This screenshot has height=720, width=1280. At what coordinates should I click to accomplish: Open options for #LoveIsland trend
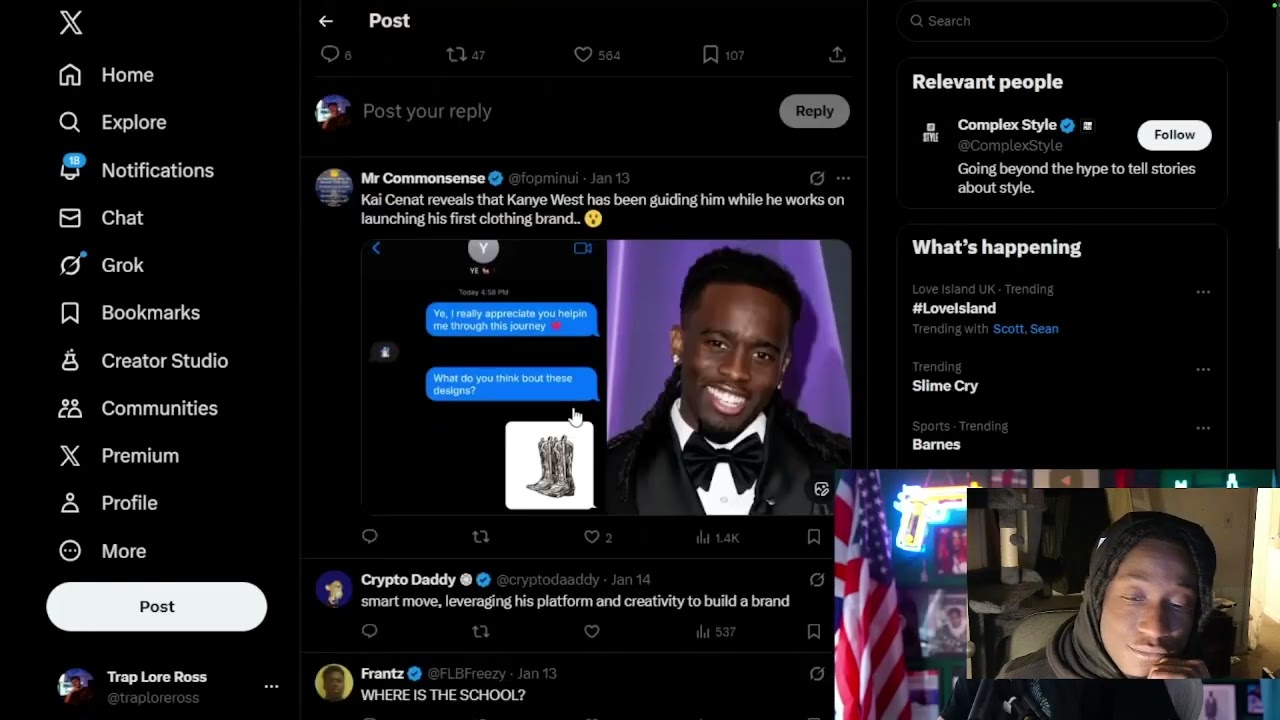click(x=1203, y=292)
